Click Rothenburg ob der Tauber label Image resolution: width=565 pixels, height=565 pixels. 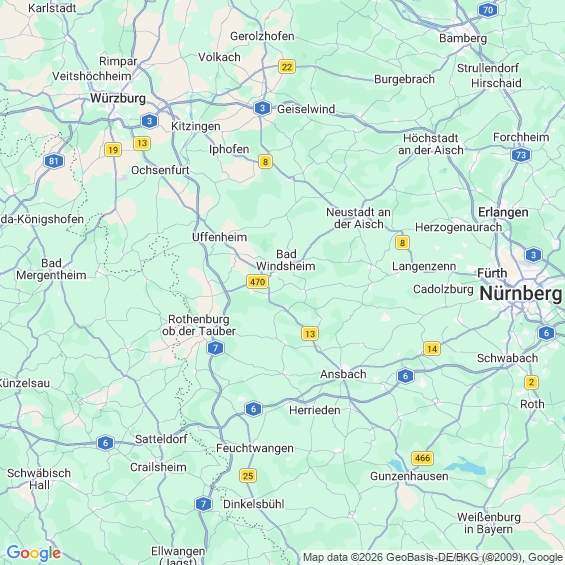click(x=199, y=325)
